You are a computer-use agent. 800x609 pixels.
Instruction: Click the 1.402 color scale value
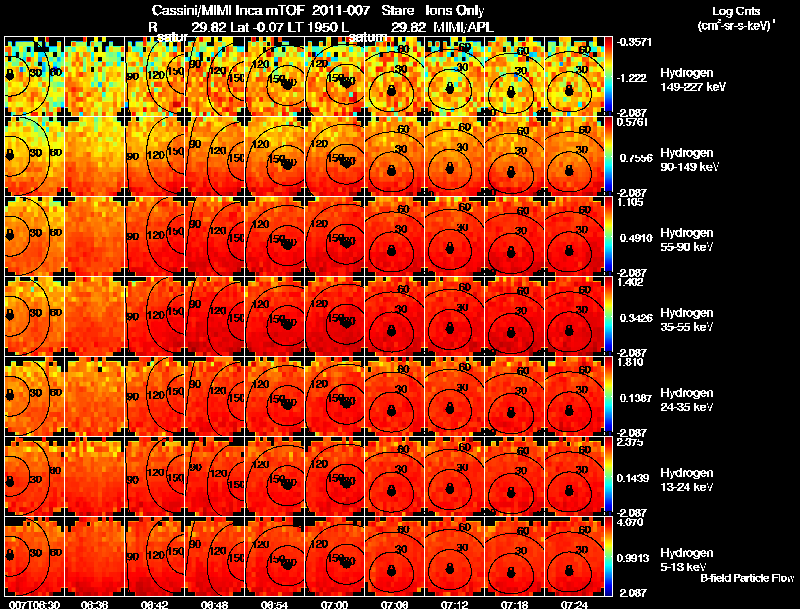click(630, 282)
